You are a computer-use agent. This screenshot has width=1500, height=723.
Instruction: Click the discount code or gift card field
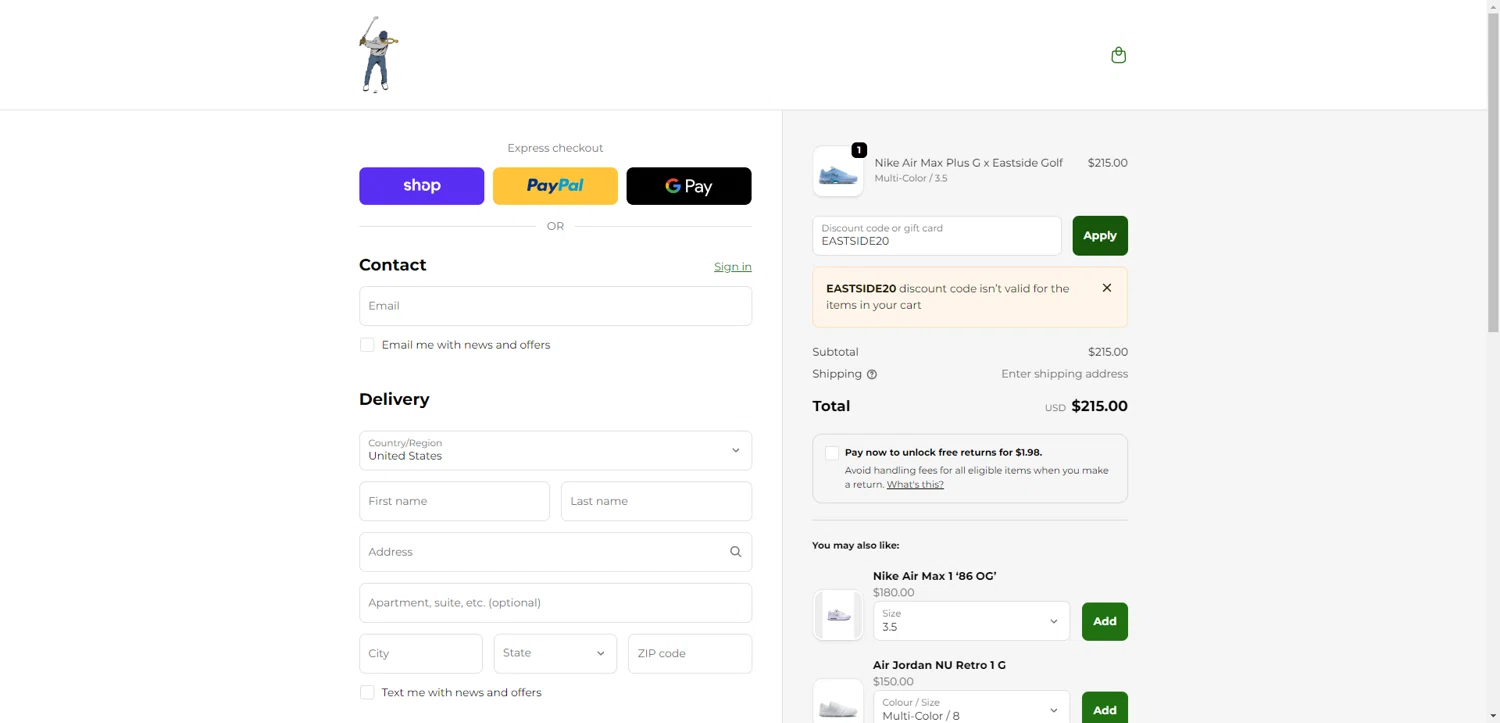tap(937, 236)
